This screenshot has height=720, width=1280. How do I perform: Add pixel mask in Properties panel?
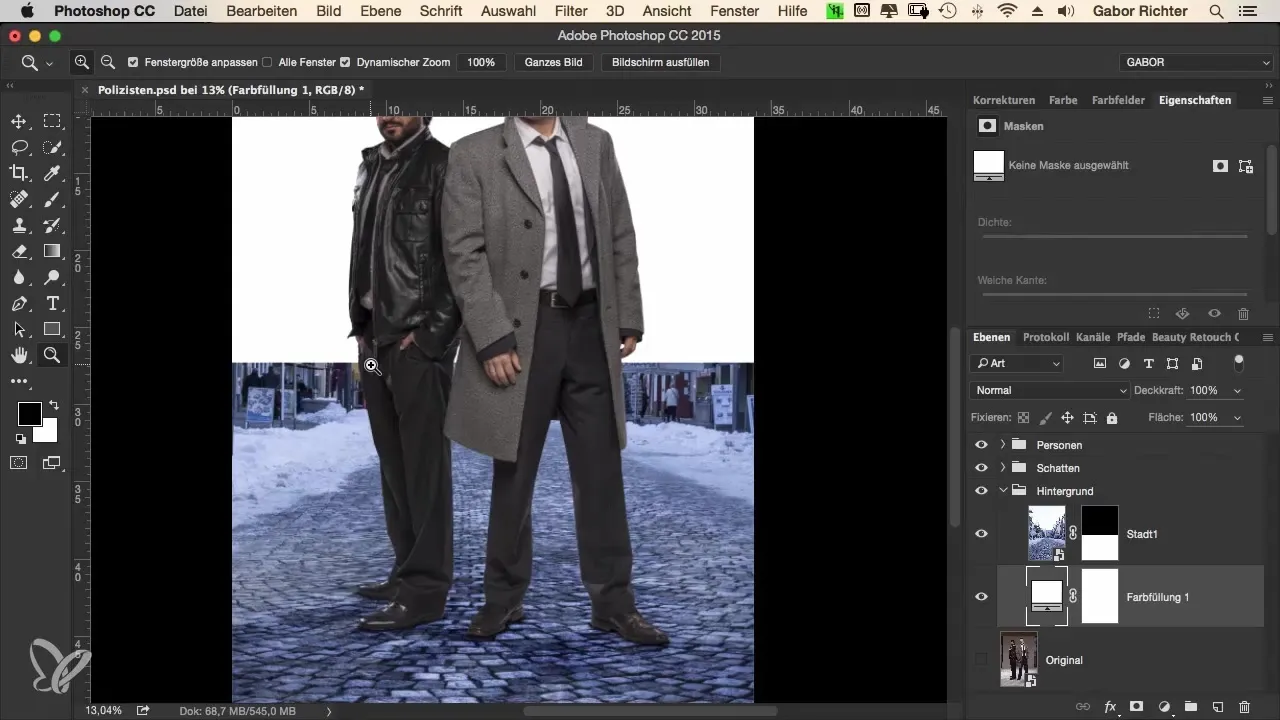tap(1220, 166)
